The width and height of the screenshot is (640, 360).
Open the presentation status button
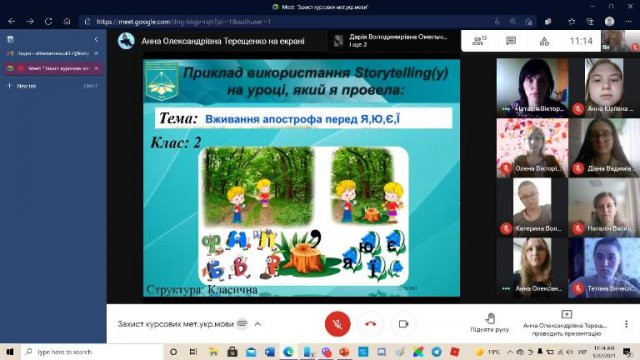(x=567, y=323)
